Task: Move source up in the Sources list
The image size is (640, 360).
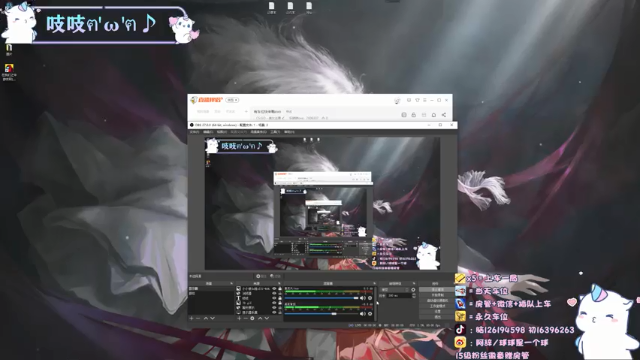Action: click(x=260, y=318)
